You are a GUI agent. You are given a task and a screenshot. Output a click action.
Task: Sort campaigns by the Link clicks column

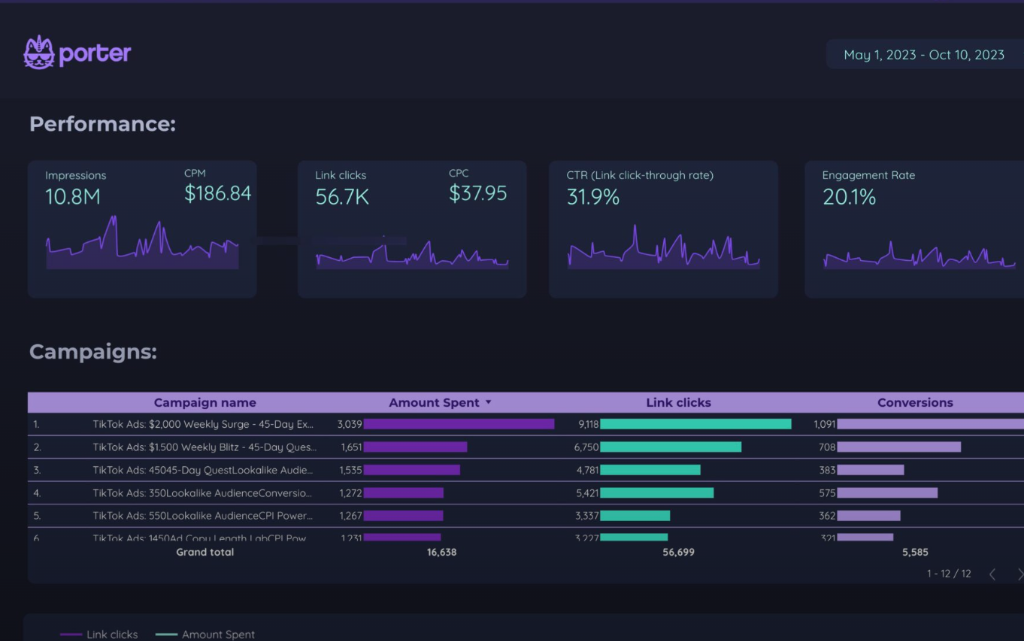(x=678, y=402)
